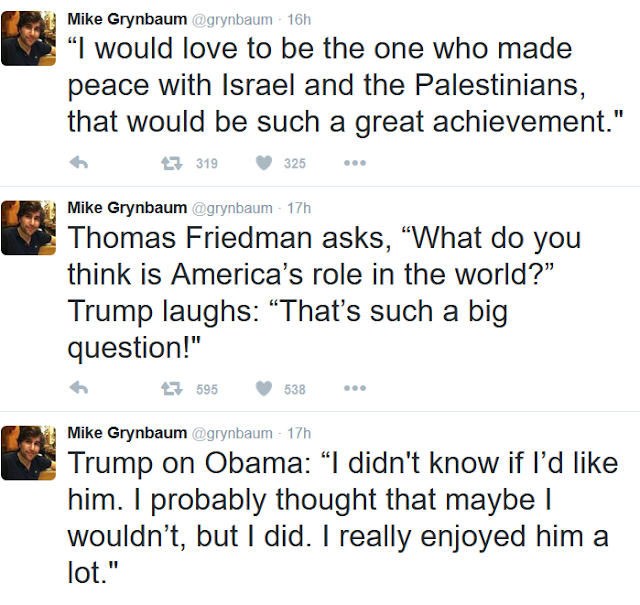
Task: Reply to the Israel peace quote tweet
Action: click(79, 163)
